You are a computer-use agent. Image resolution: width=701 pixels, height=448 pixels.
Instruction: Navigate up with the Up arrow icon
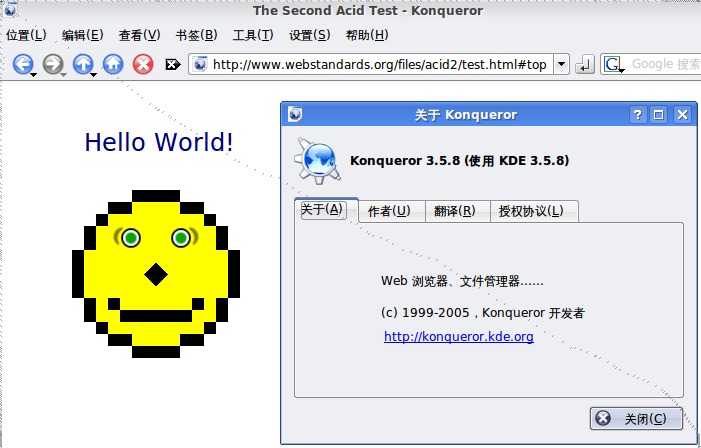point(83,64)
